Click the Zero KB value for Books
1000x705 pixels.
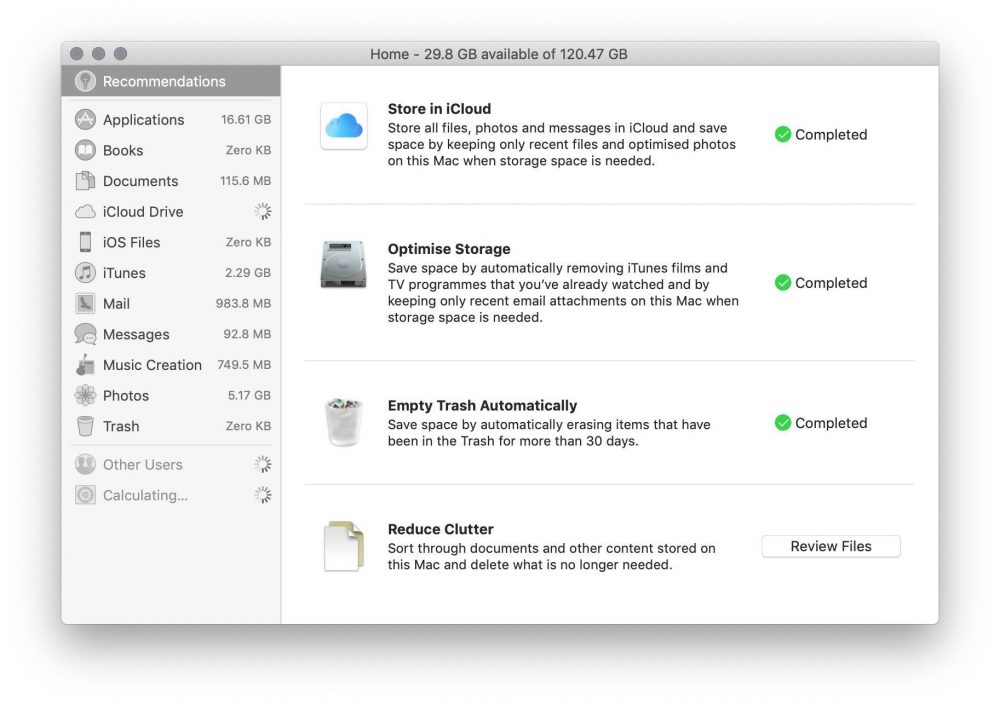click(x=248, y=150)
